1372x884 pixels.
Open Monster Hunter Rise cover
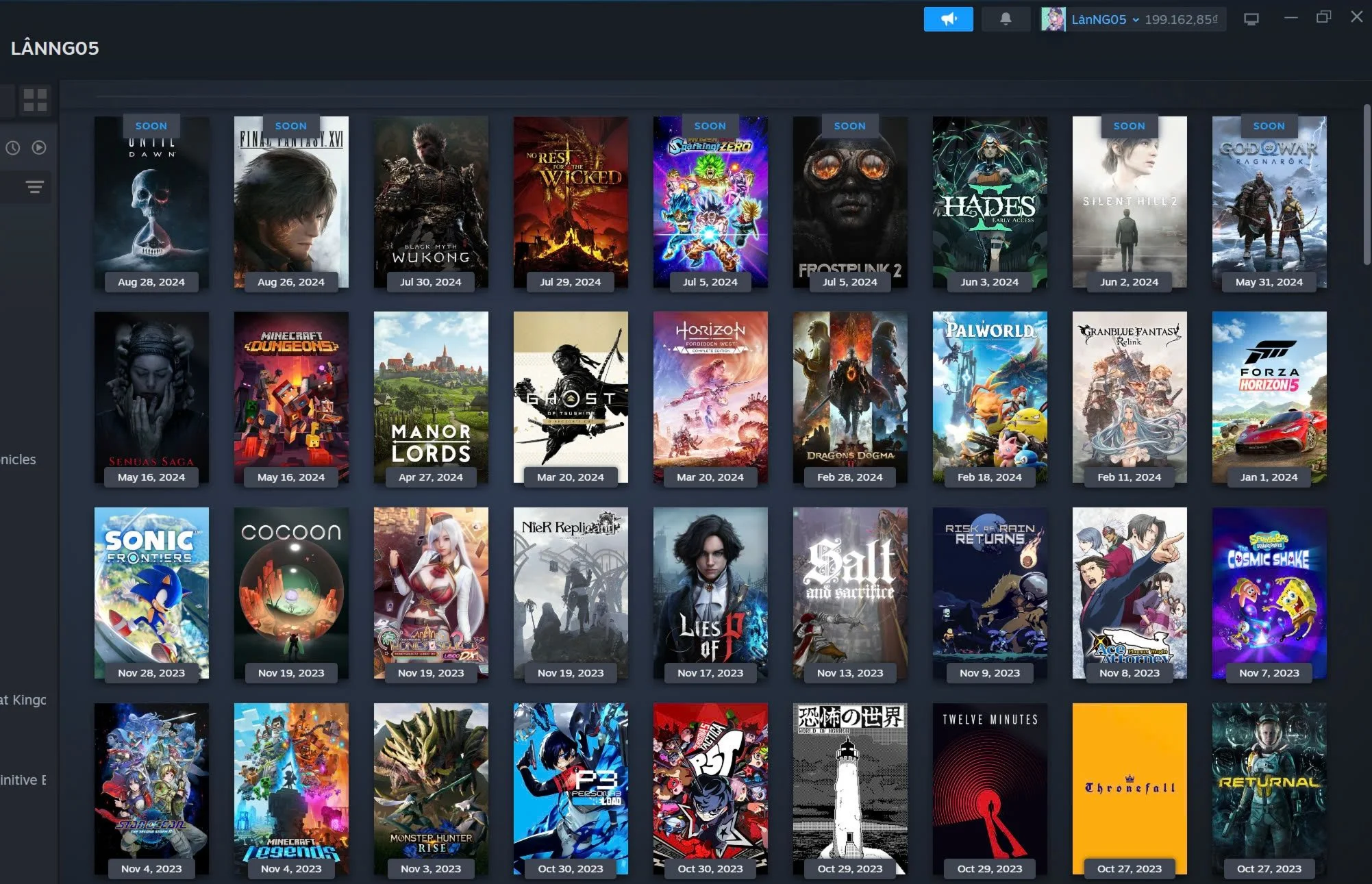tap(431, 789)
